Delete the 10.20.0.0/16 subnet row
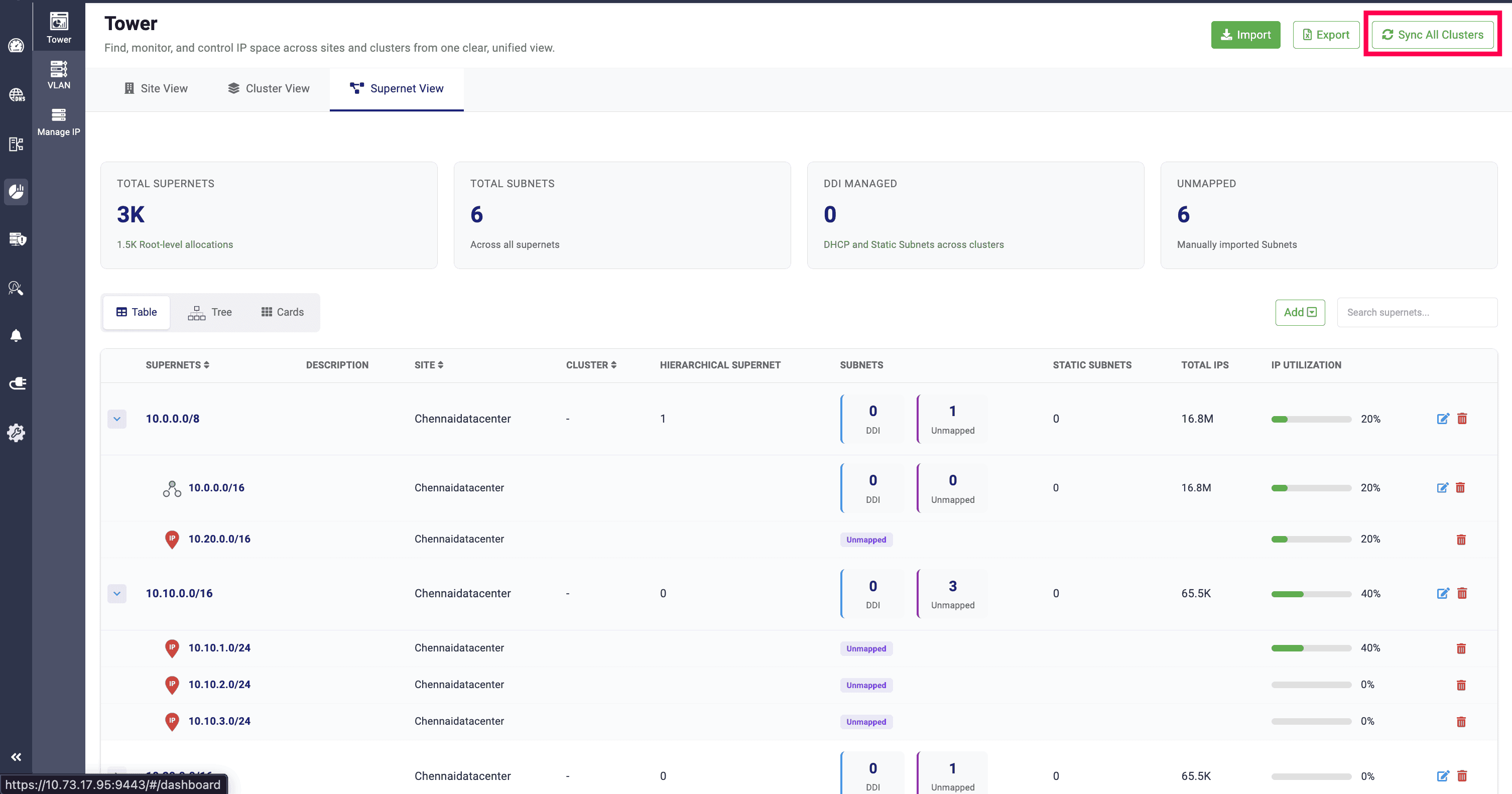The image size is (1512, 794). click(x=1461, y=540)
